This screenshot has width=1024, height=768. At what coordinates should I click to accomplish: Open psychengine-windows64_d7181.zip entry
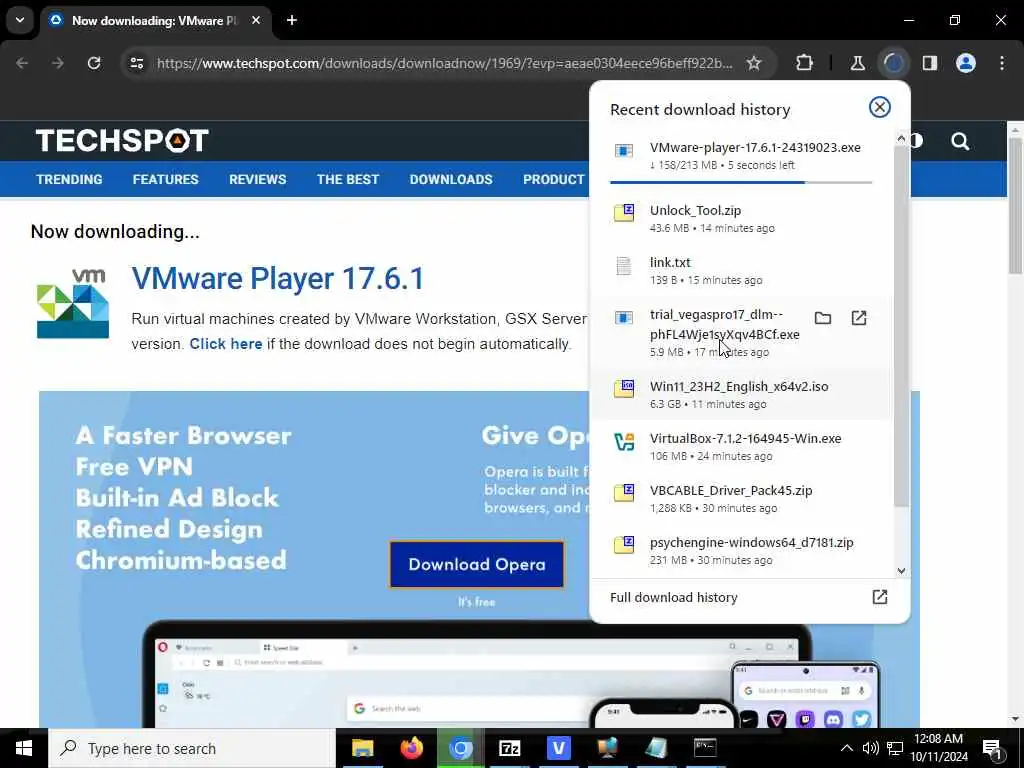pyautogui.click(x=741, y=551)
